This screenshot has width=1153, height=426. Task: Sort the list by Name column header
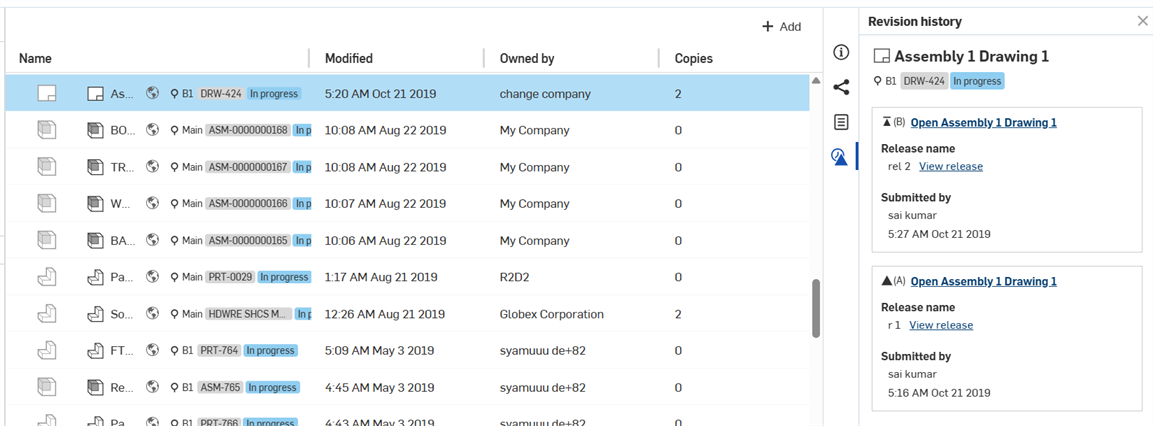pos(35,58)
